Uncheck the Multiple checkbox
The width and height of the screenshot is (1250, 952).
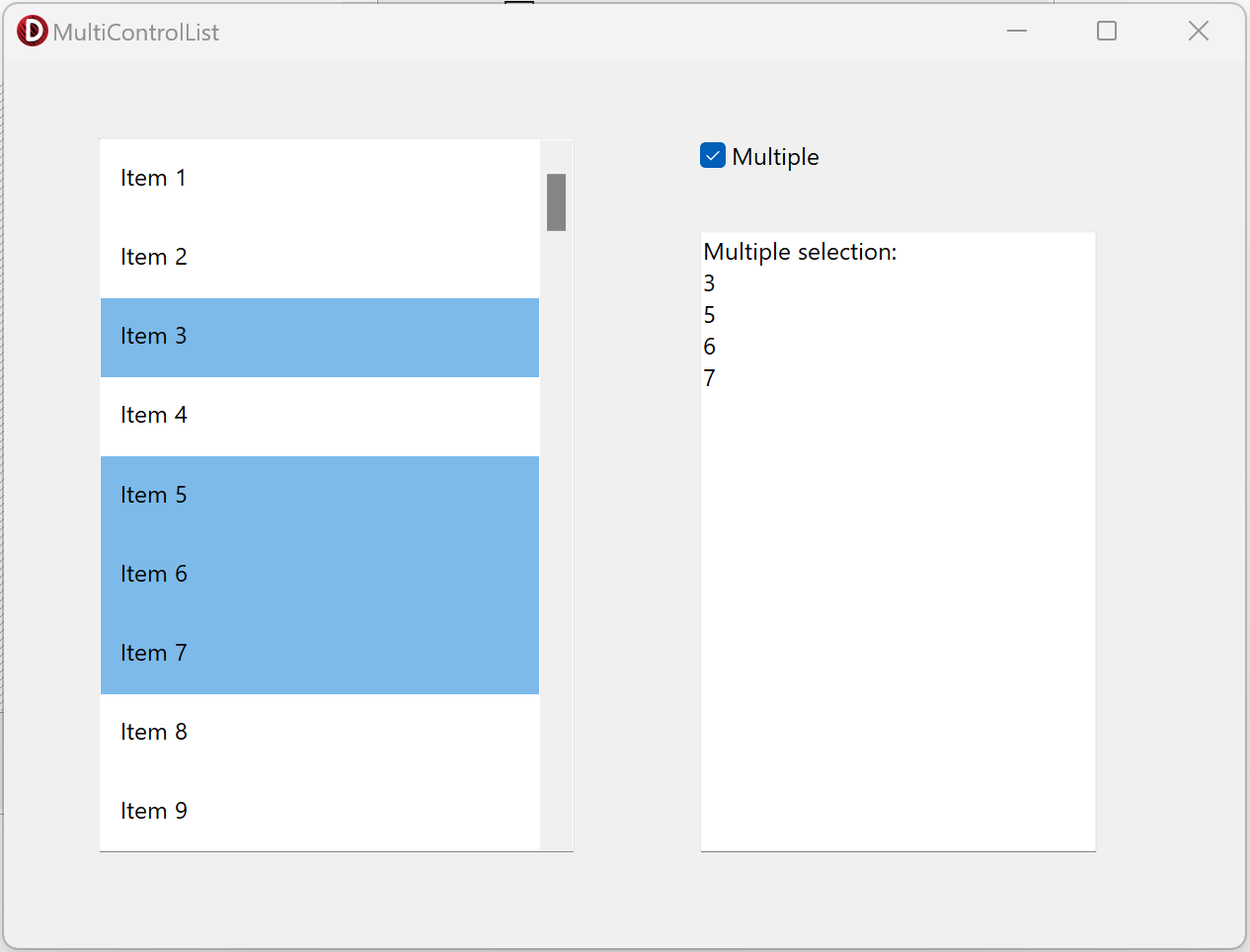[x=713, y=156]
